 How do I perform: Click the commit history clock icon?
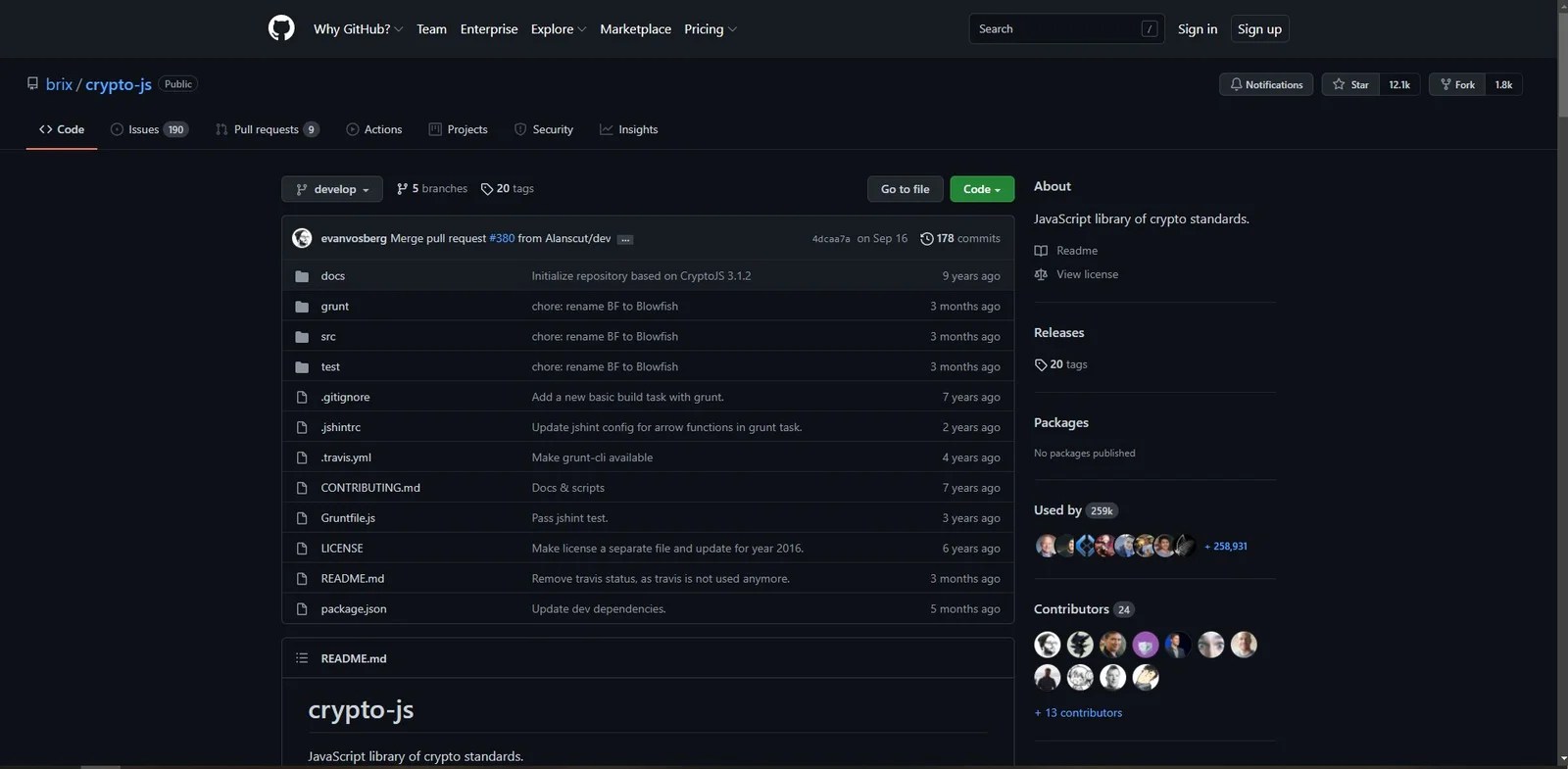click(x=927, y=238)
